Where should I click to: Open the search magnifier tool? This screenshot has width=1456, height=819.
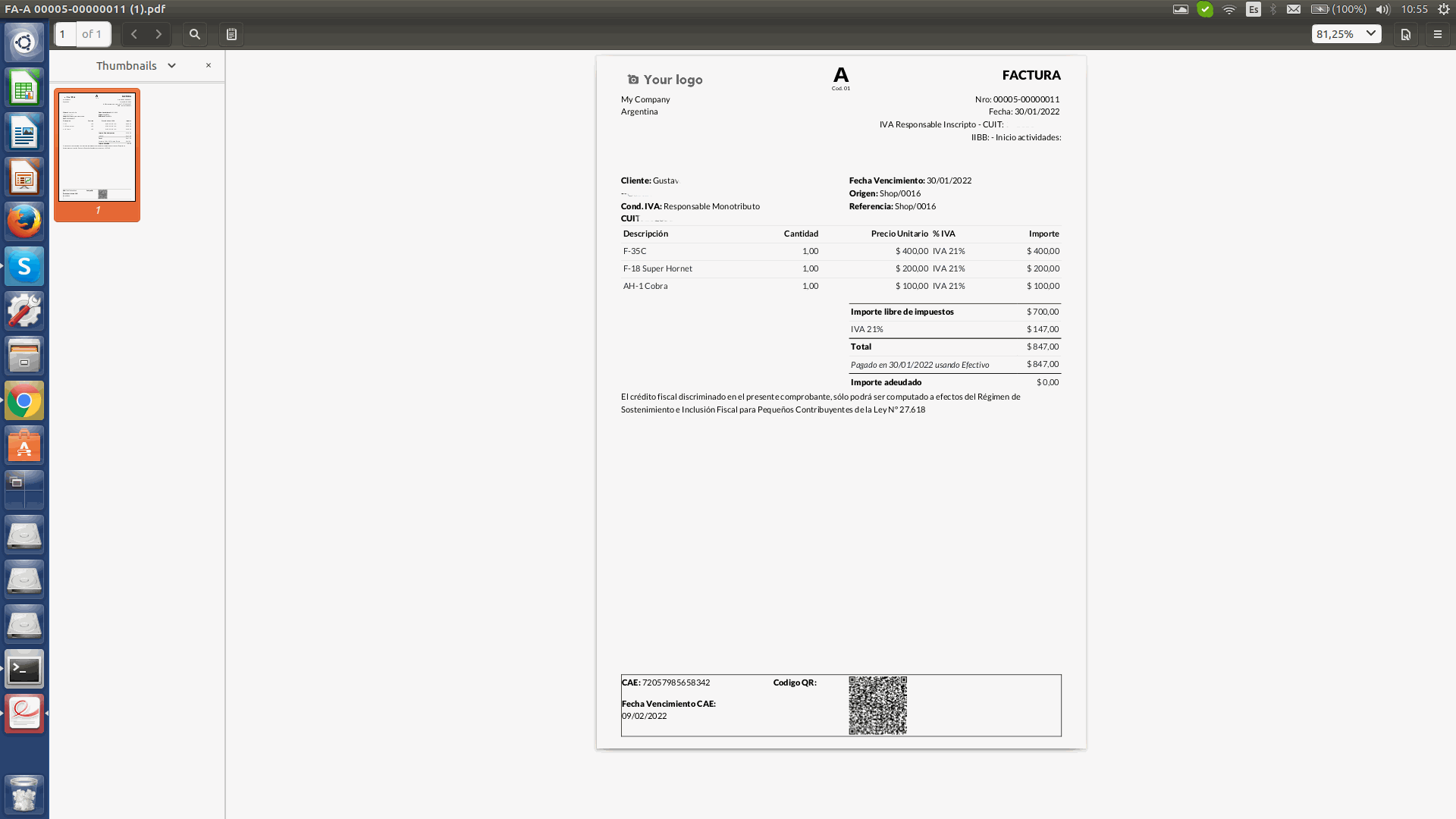point(195,34)
